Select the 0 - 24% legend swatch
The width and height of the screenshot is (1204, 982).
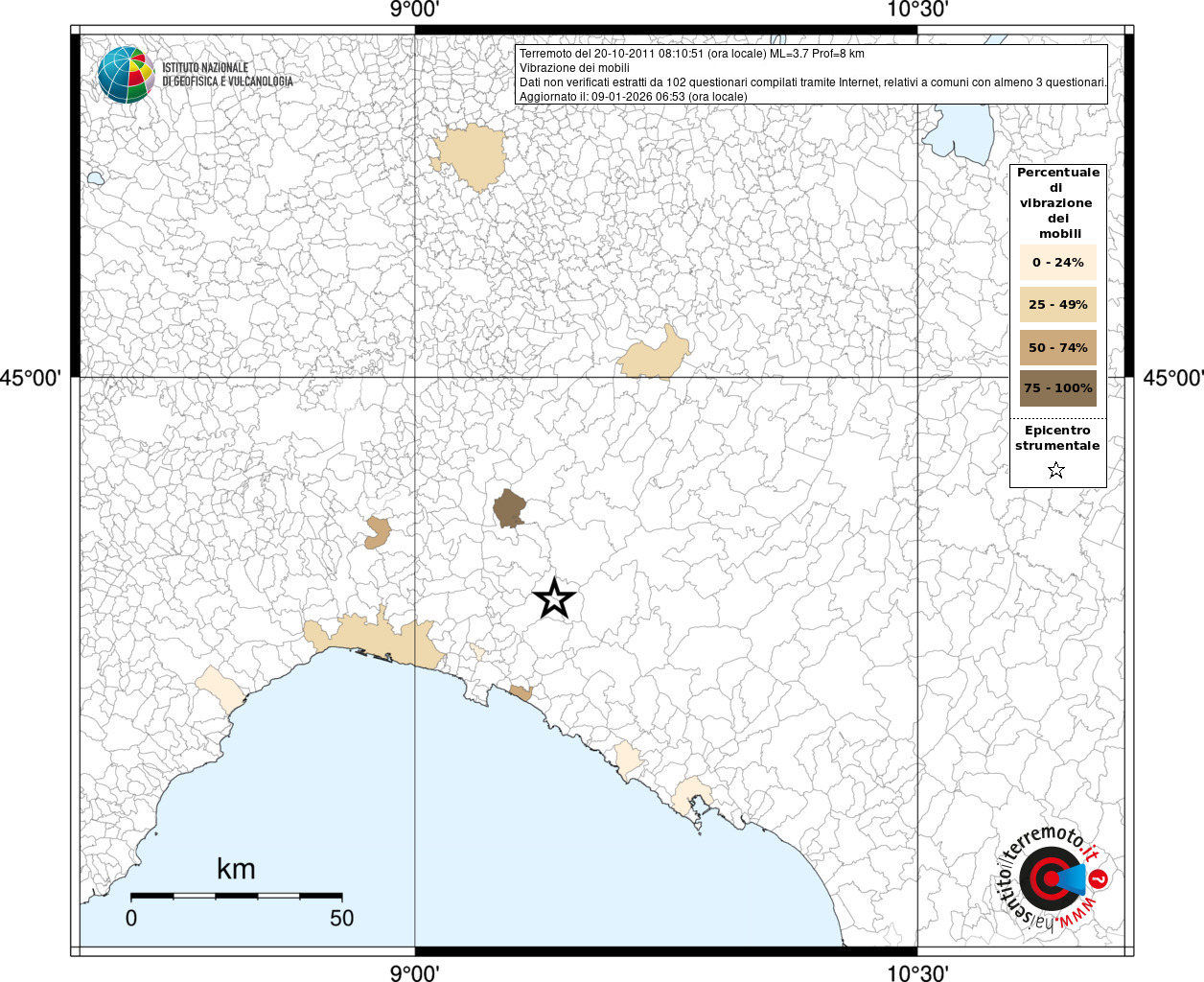pyautogui.click(x=1057, y=263)
